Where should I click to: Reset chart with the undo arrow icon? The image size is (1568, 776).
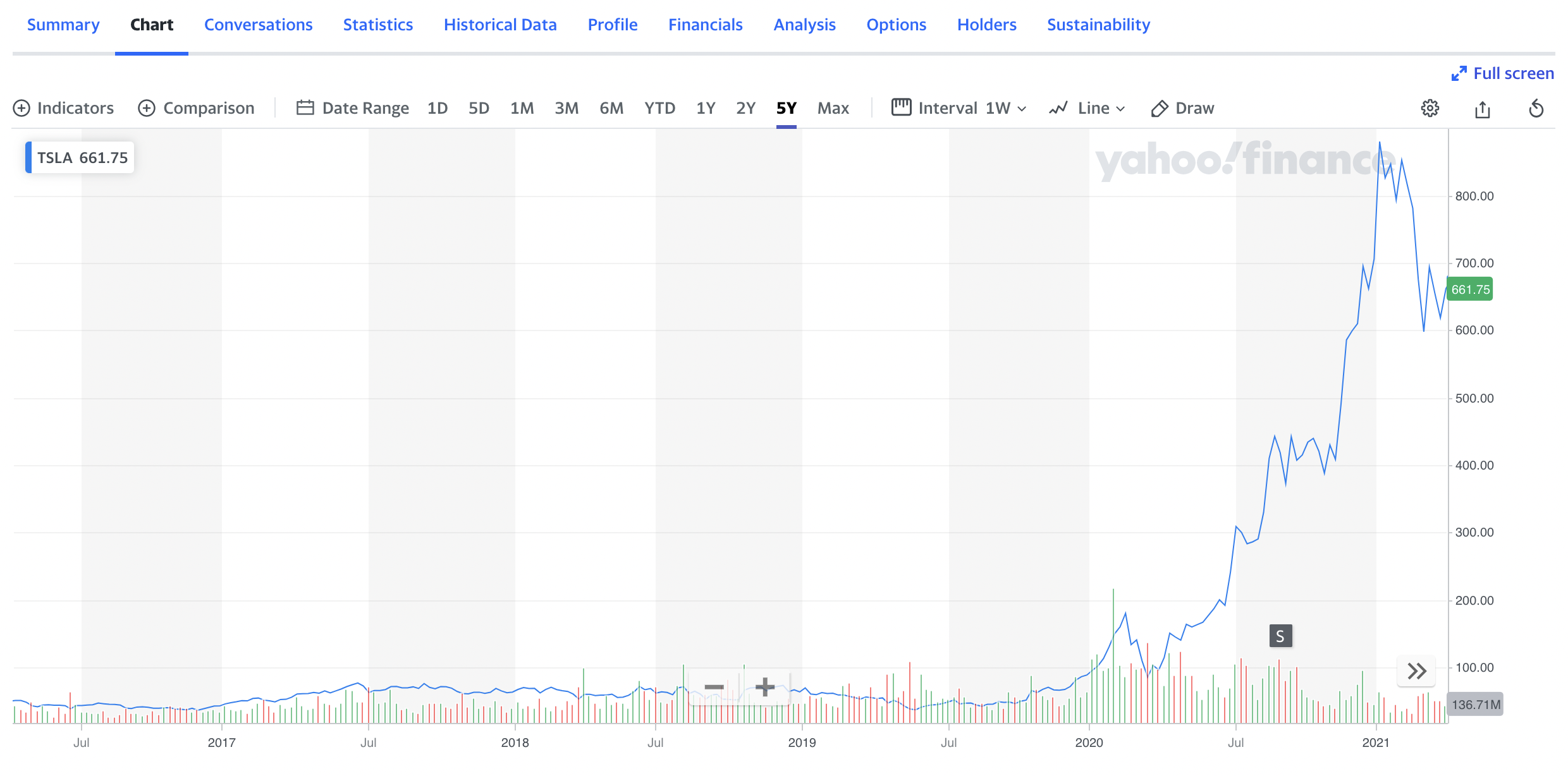(x=1536, y=109)
